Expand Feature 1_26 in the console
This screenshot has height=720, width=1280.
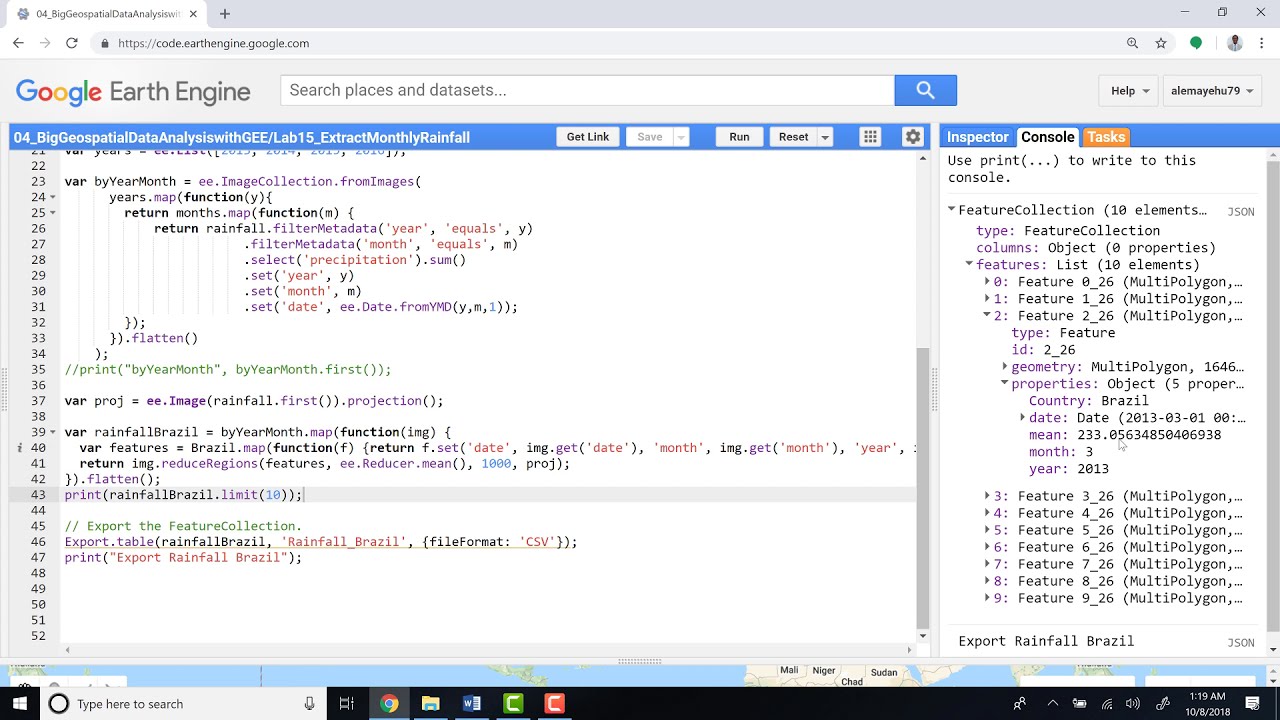pyautogui.click(x=987, y=299)
